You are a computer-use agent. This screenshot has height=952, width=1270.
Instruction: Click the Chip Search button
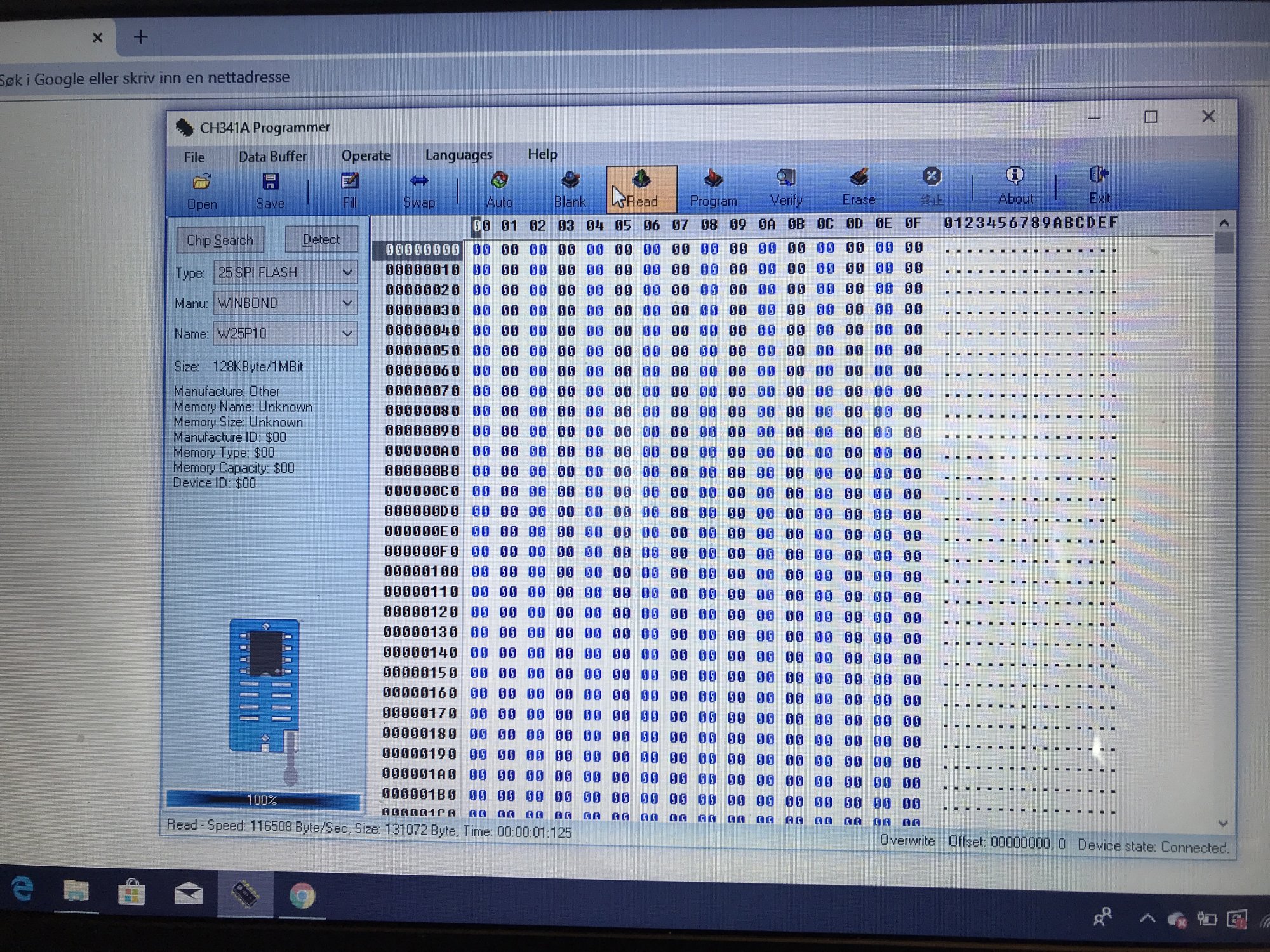point(220,241)
